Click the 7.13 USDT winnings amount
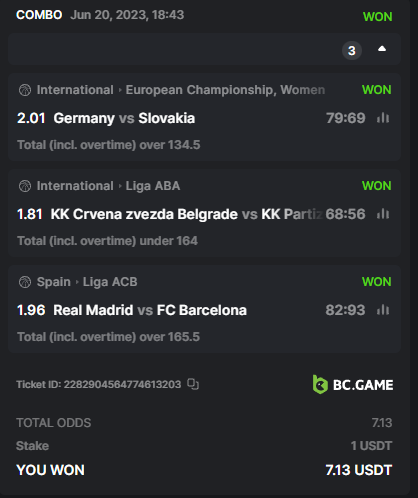Viewport: 418px width, 498px height. pyautogui.click(x=359, y=470)
